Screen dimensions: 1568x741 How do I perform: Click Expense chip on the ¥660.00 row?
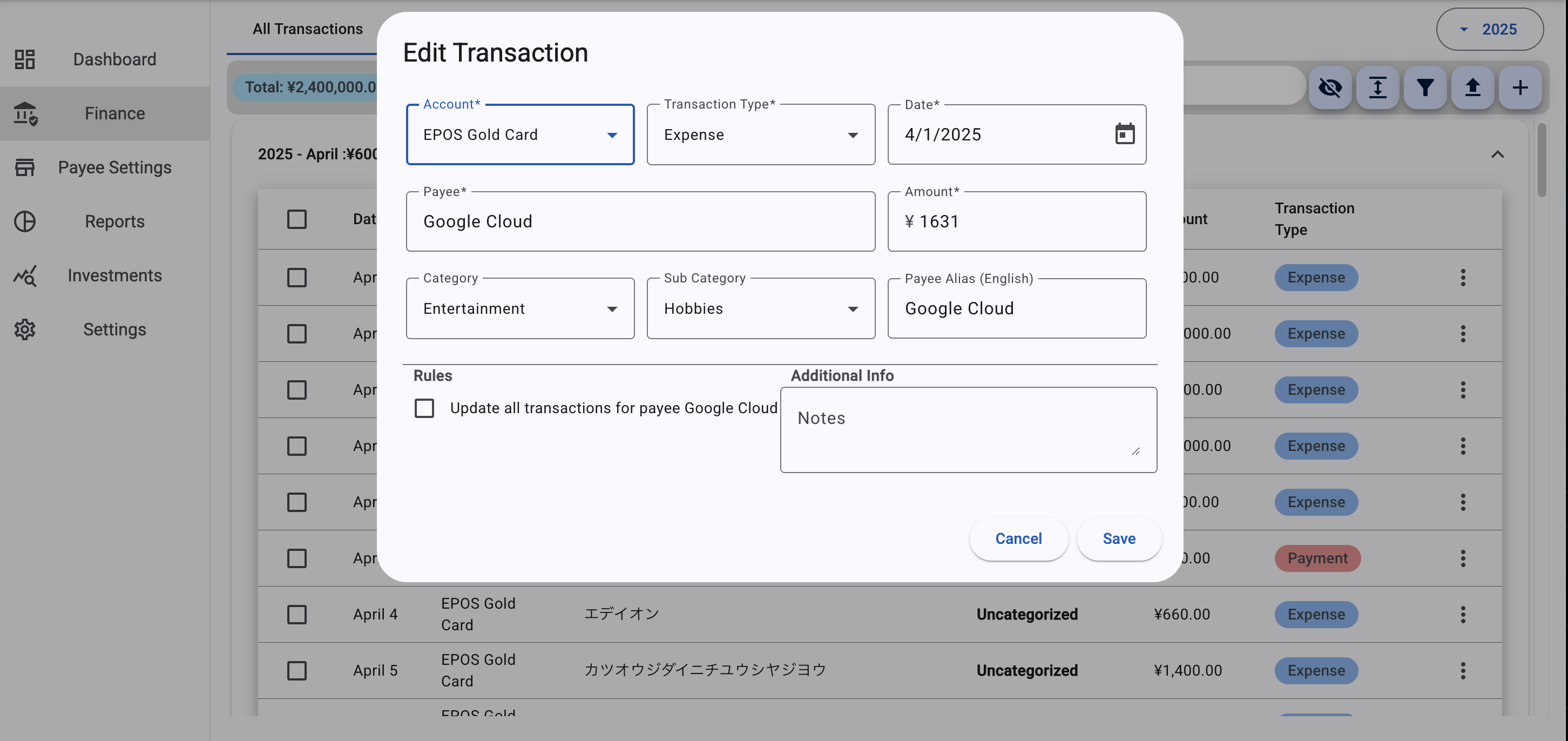(1316, 615)
